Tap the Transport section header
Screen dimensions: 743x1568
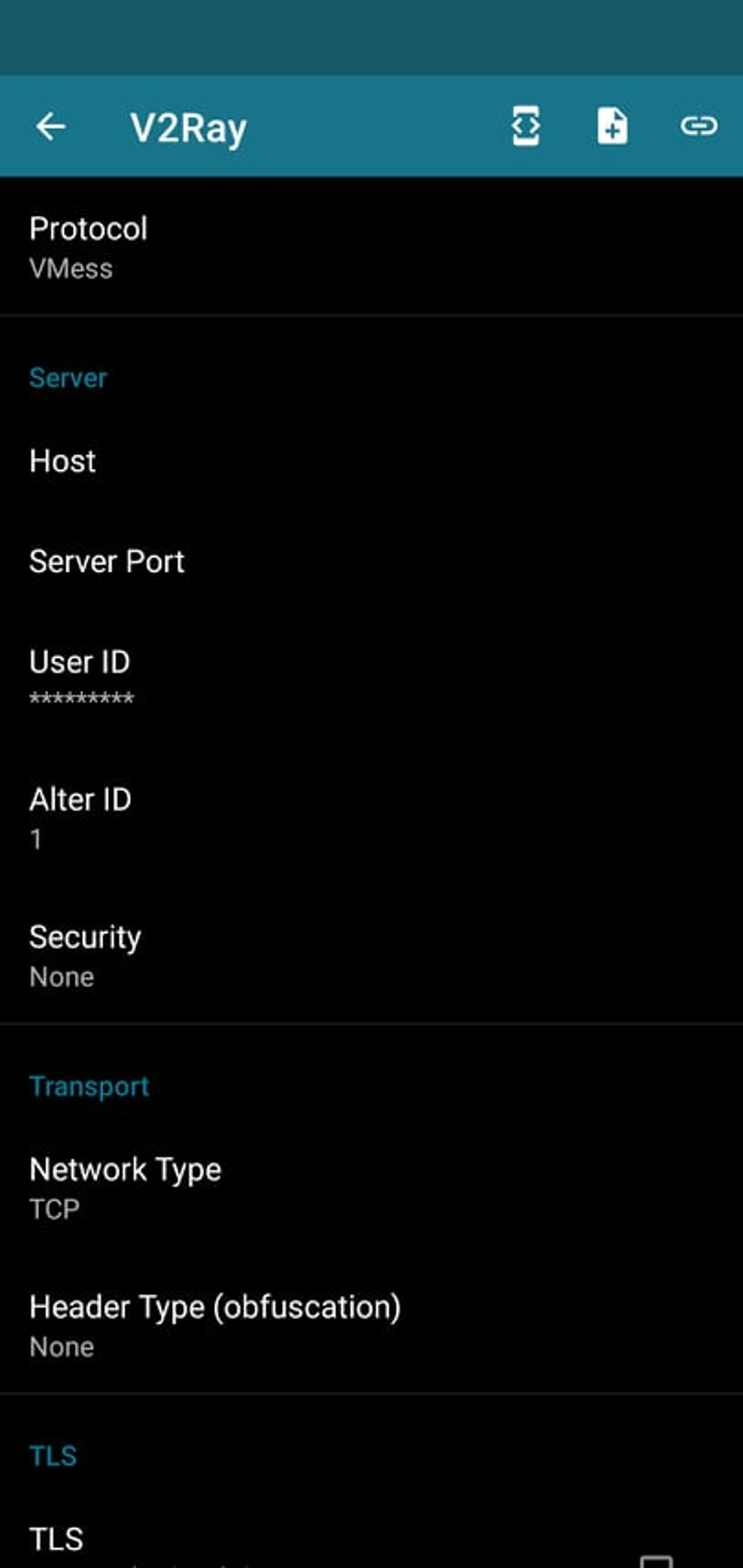89,1087
